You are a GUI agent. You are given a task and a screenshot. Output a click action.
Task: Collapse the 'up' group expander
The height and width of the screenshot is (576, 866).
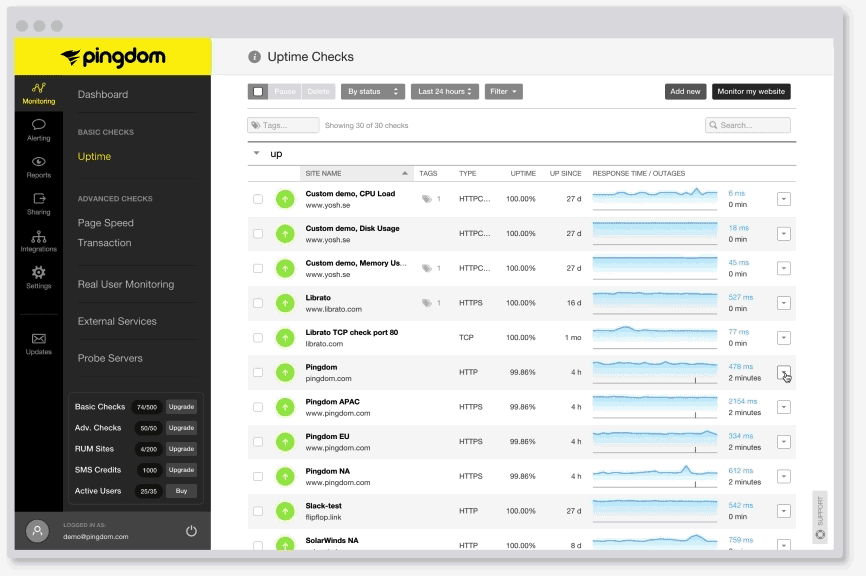tap(256, 153)
